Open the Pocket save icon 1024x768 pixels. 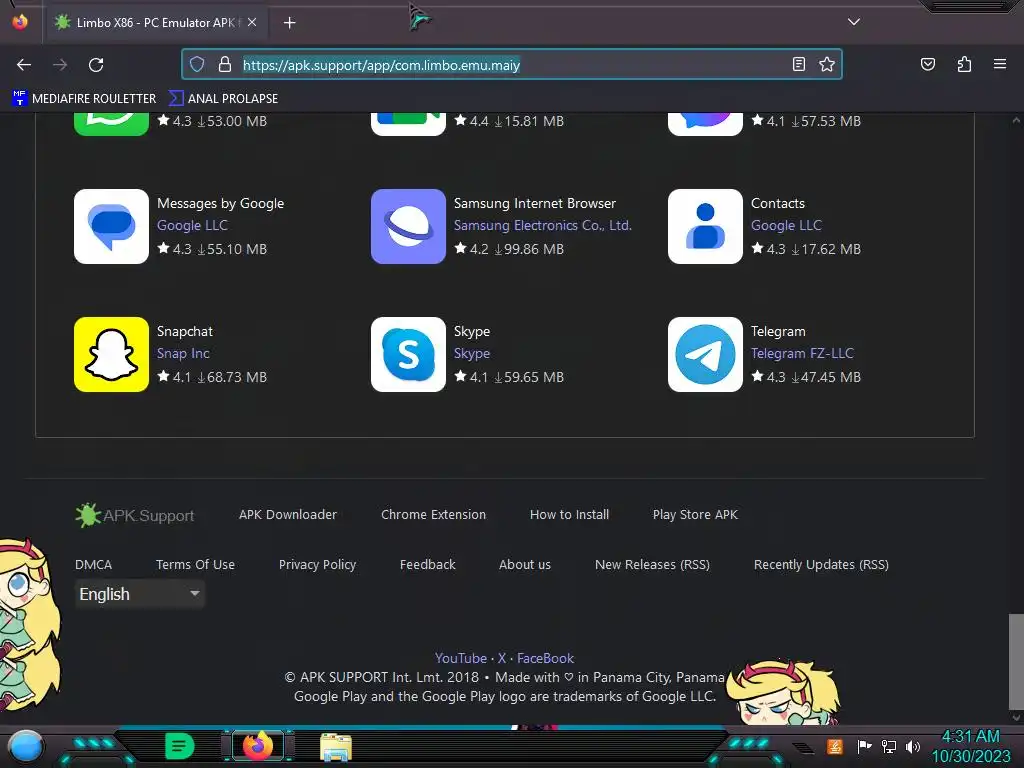pyautogui.click(x=927, y=64)
